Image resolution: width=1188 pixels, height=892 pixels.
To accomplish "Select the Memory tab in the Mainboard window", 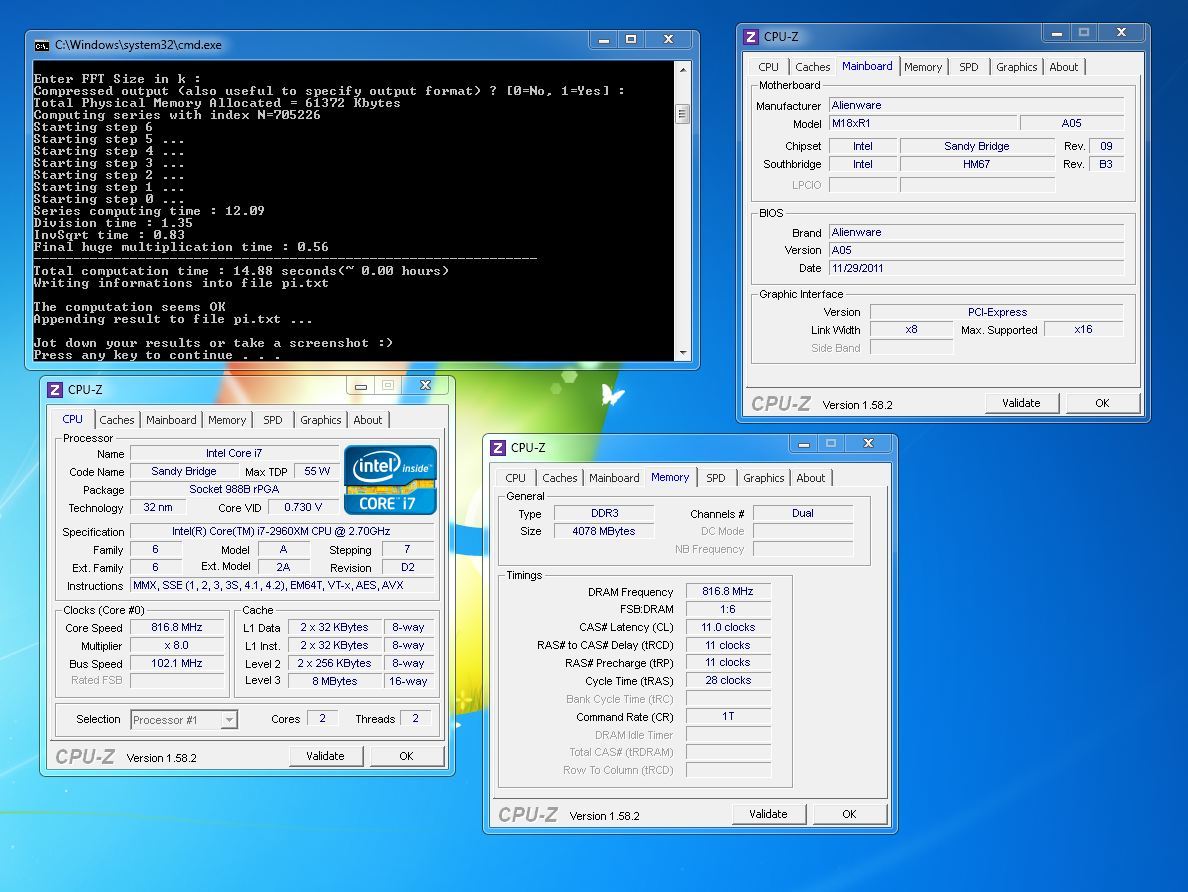I will pos(923,67).
